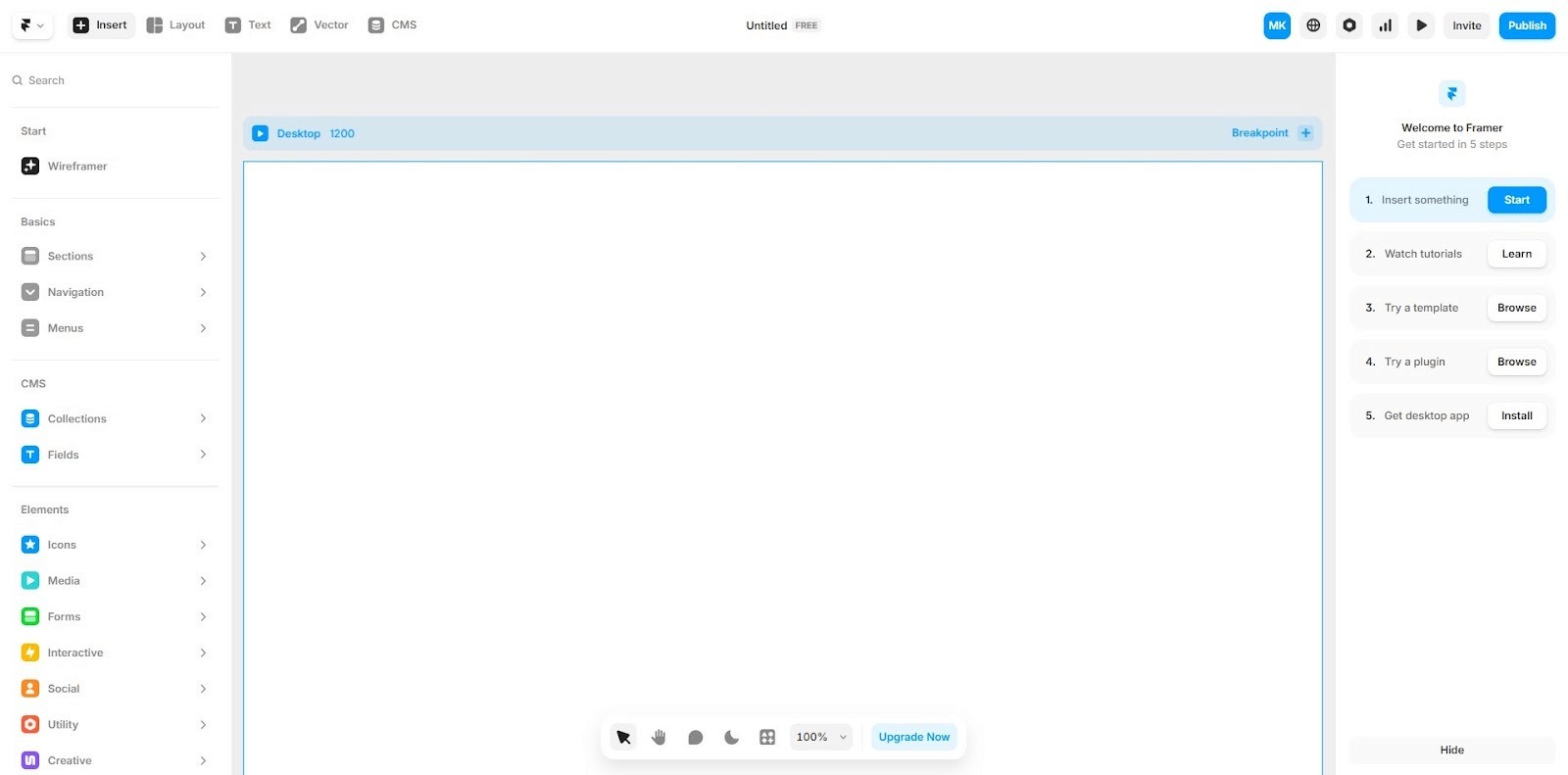Viewport: 1568px width, 775px height.
Task: Open the 100% zoom dropdown
Action: click(821, 737)
